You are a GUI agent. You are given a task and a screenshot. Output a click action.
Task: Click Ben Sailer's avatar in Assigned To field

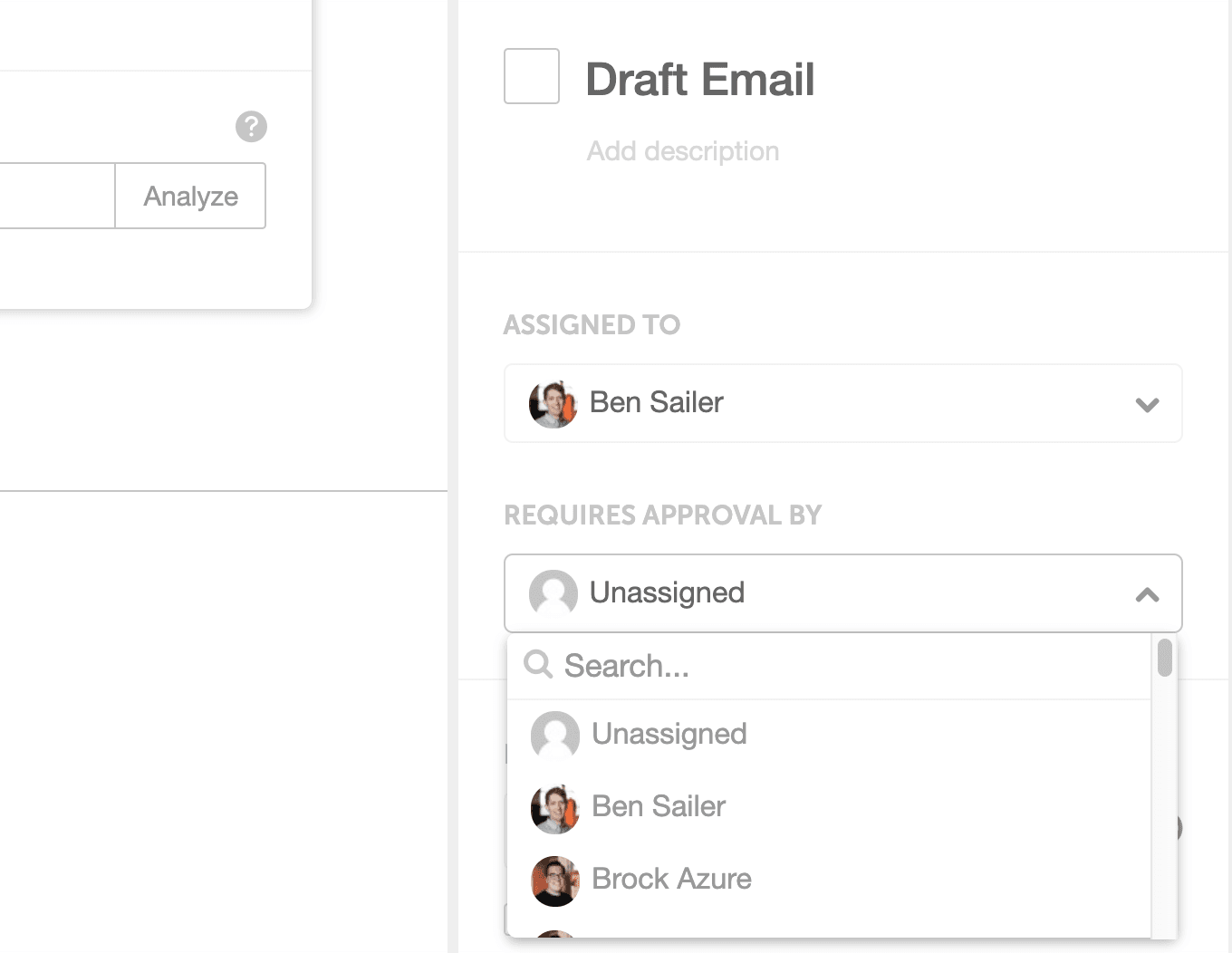[x=553, y=404]
